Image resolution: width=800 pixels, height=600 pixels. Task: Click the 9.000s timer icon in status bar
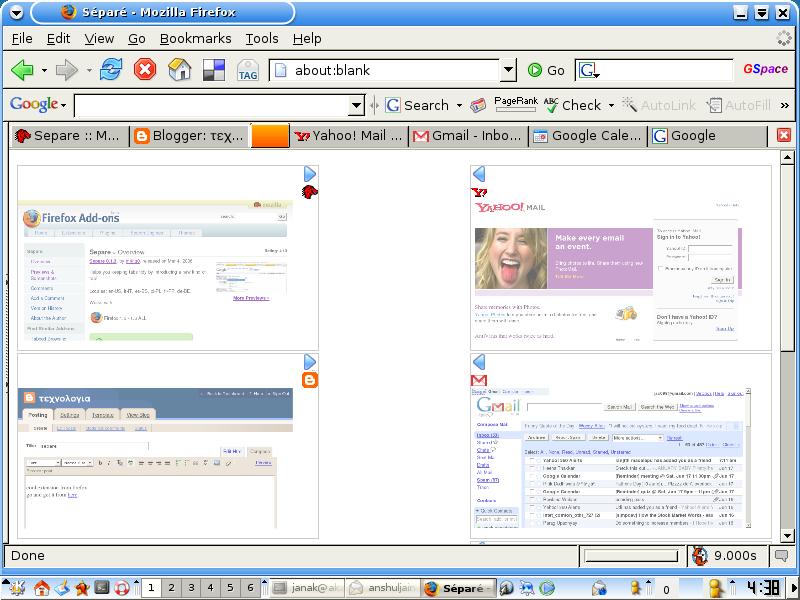[699, 556]
